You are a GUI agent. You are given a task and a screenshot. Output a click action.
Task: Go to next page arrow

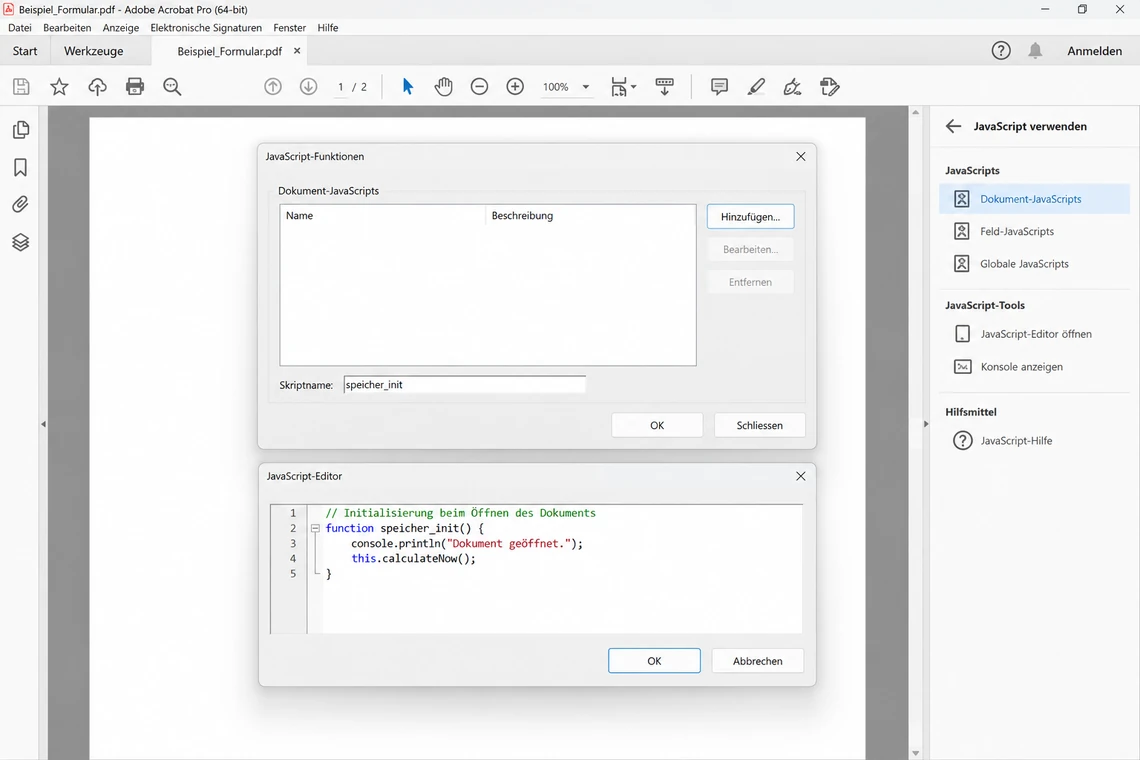(308, 87)
